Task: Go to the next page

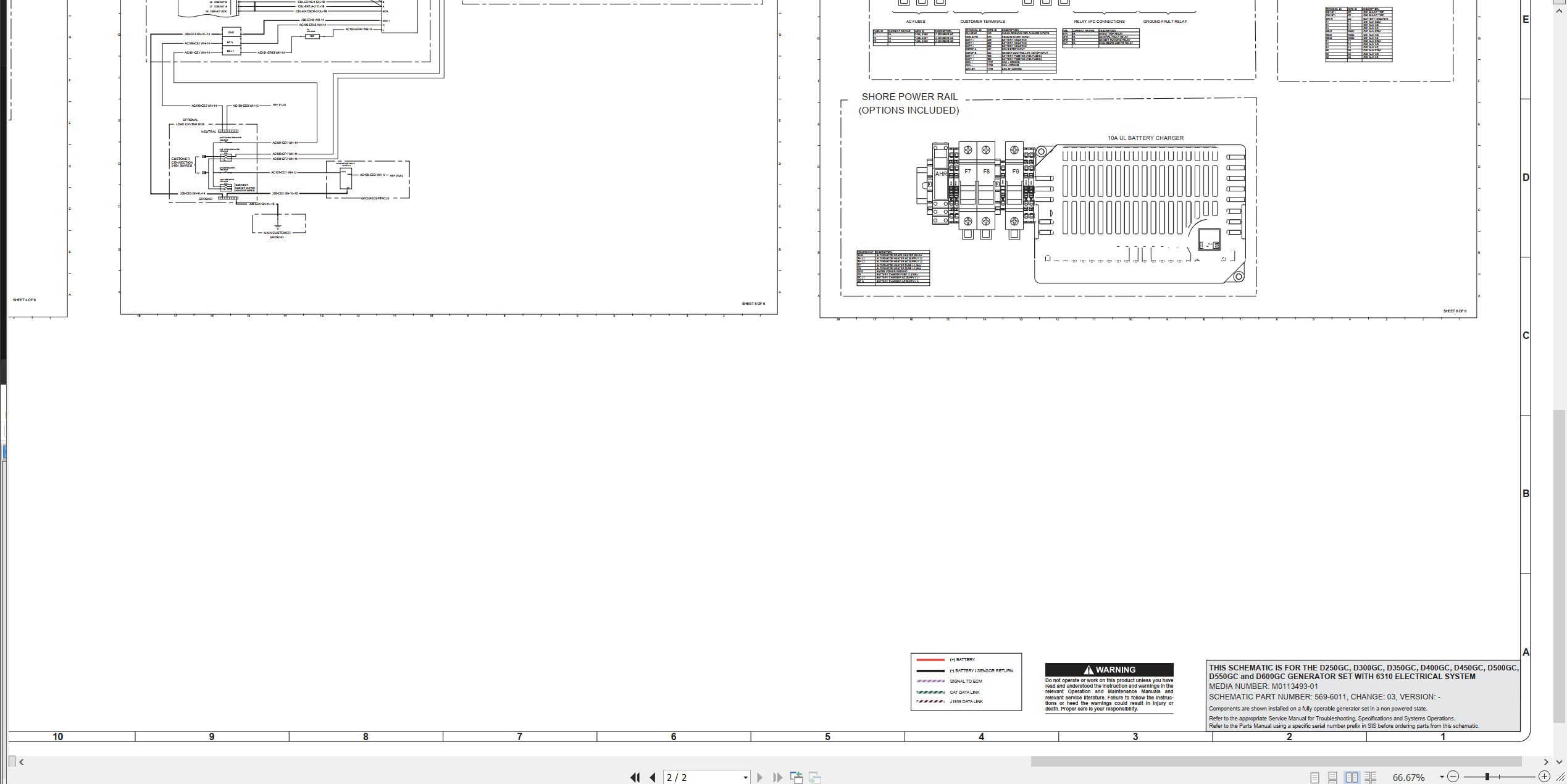Action: tap(759, 777)
